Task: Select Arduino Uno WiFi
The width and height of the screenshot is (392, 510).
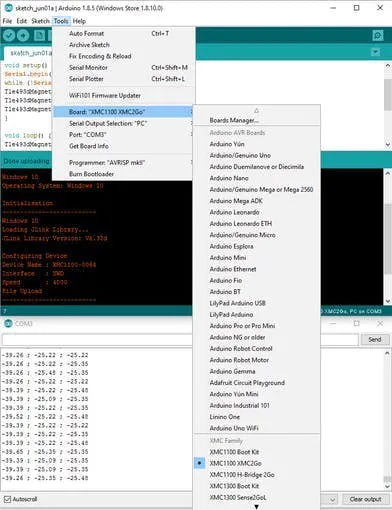Action: pos(257,428)
